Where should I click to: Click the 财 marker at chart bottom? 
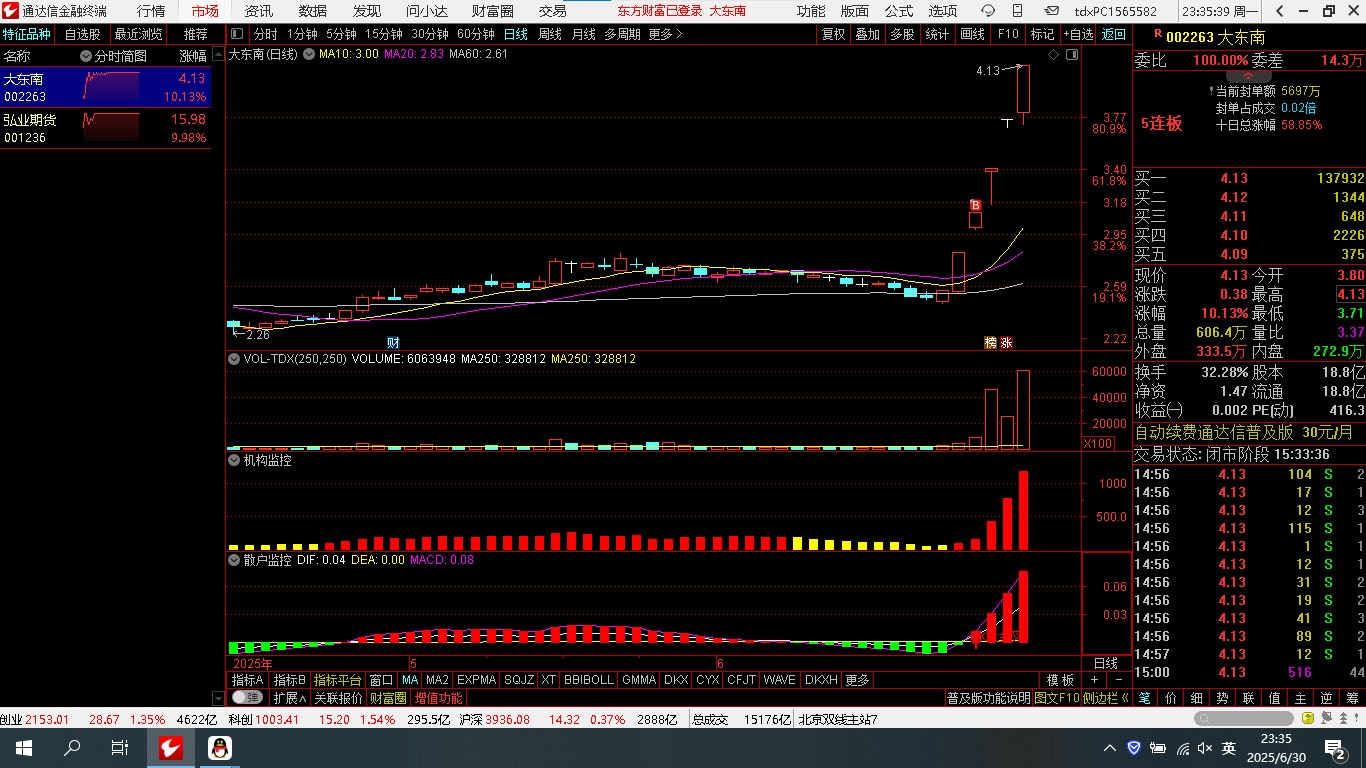click(393, 343)
